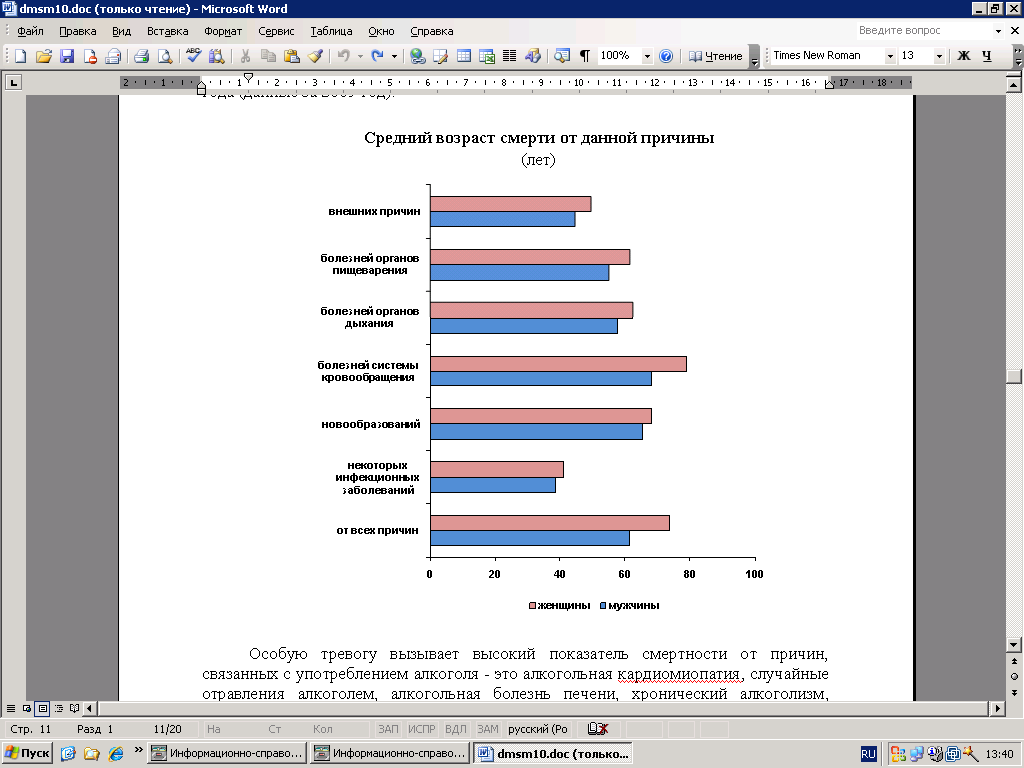Open the Сервис menu
The image size is (1024, 768).
[x=276, y=31]
